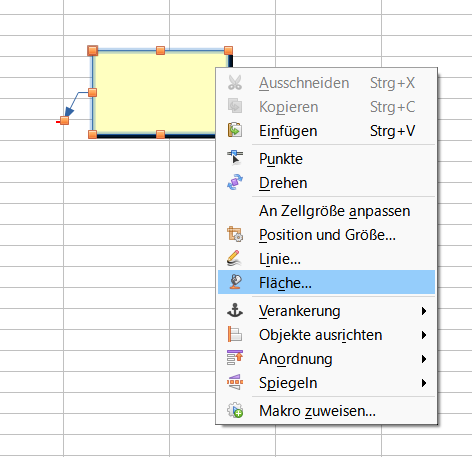472x457 pixels.
Task: Click the Position und Größe icon
Action: pyautogui.click(x=235, y=234)
